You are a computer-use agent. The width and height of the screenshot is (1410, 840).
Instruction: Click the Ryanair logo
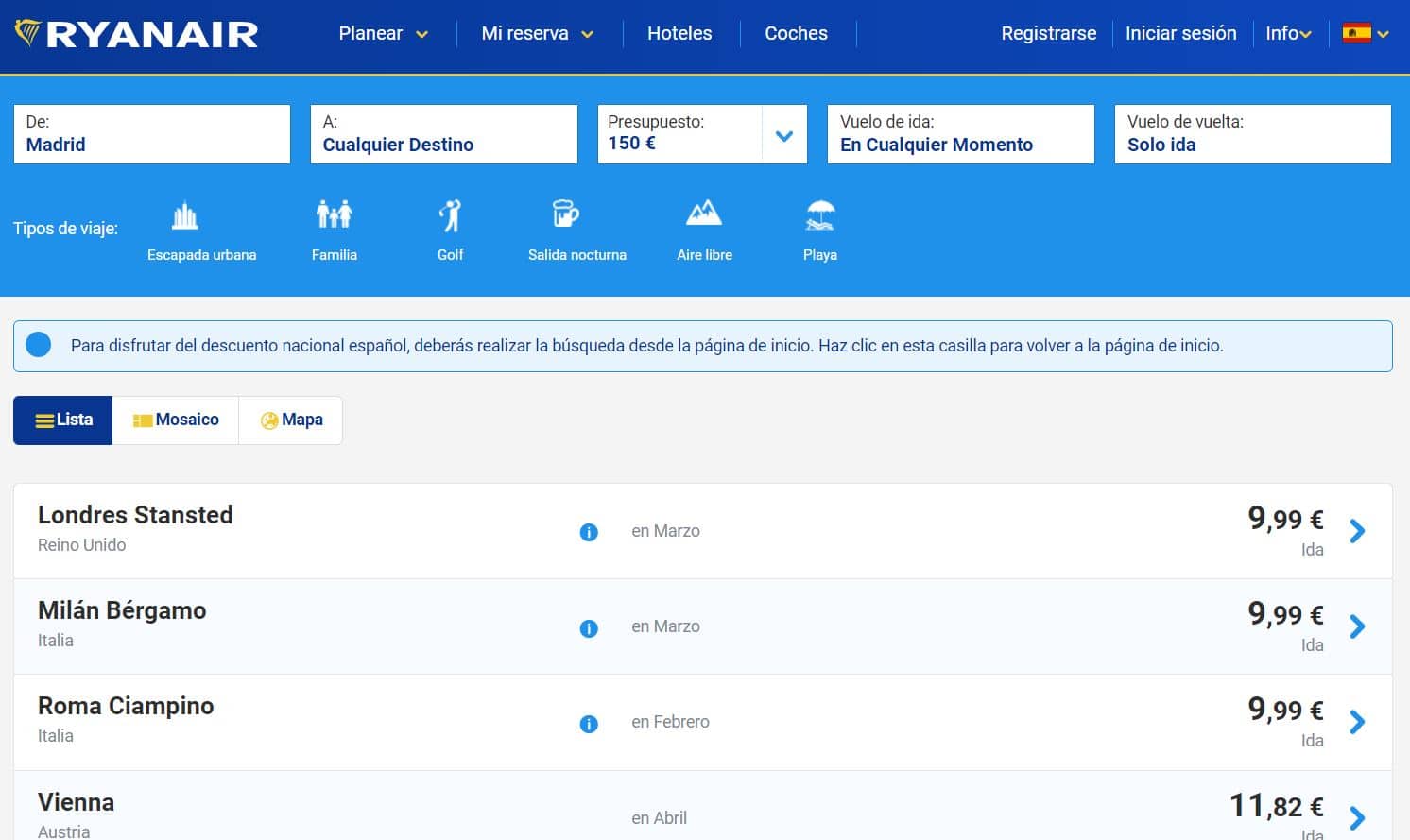click(x=136, y=34)
